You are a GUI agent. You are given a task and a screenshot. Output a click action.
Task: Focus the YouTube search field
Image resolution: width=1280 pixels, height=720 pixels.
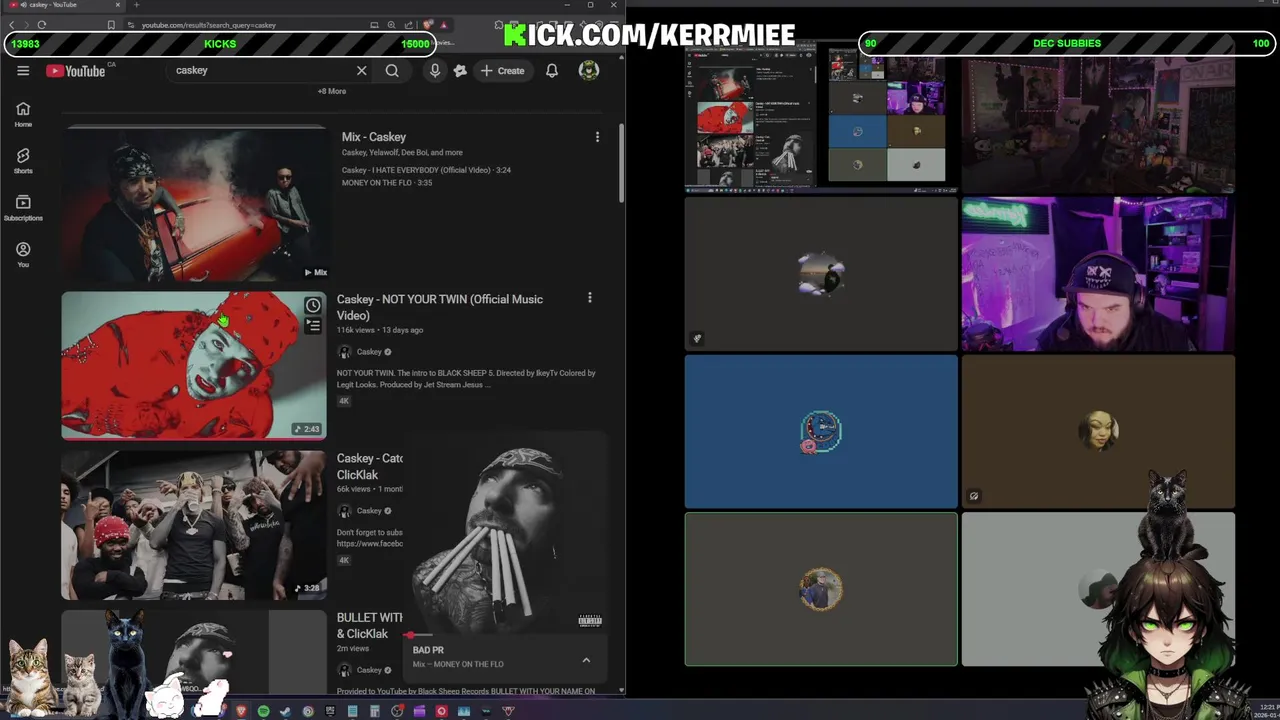tap(260, 71)
